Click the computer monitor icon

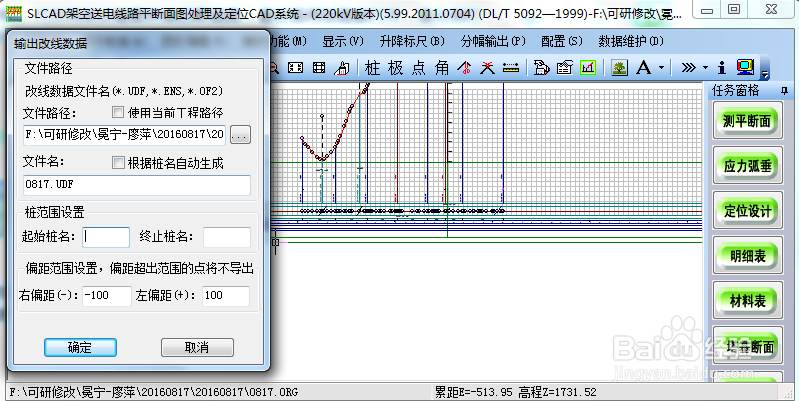pyautogui.click(x=745, y=67)
